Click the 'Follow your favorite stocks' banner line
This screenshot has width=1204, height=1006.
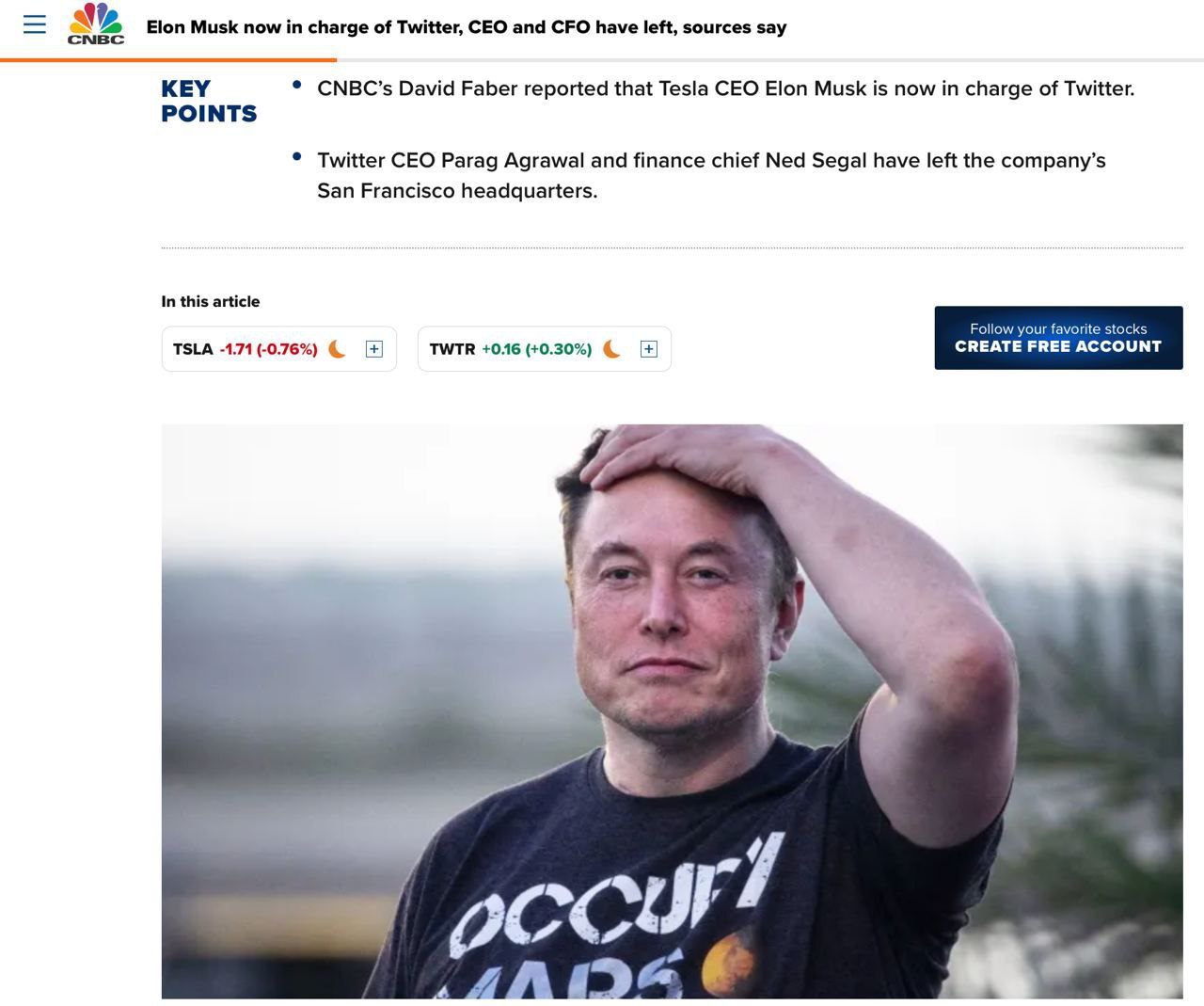(1058, 328)
